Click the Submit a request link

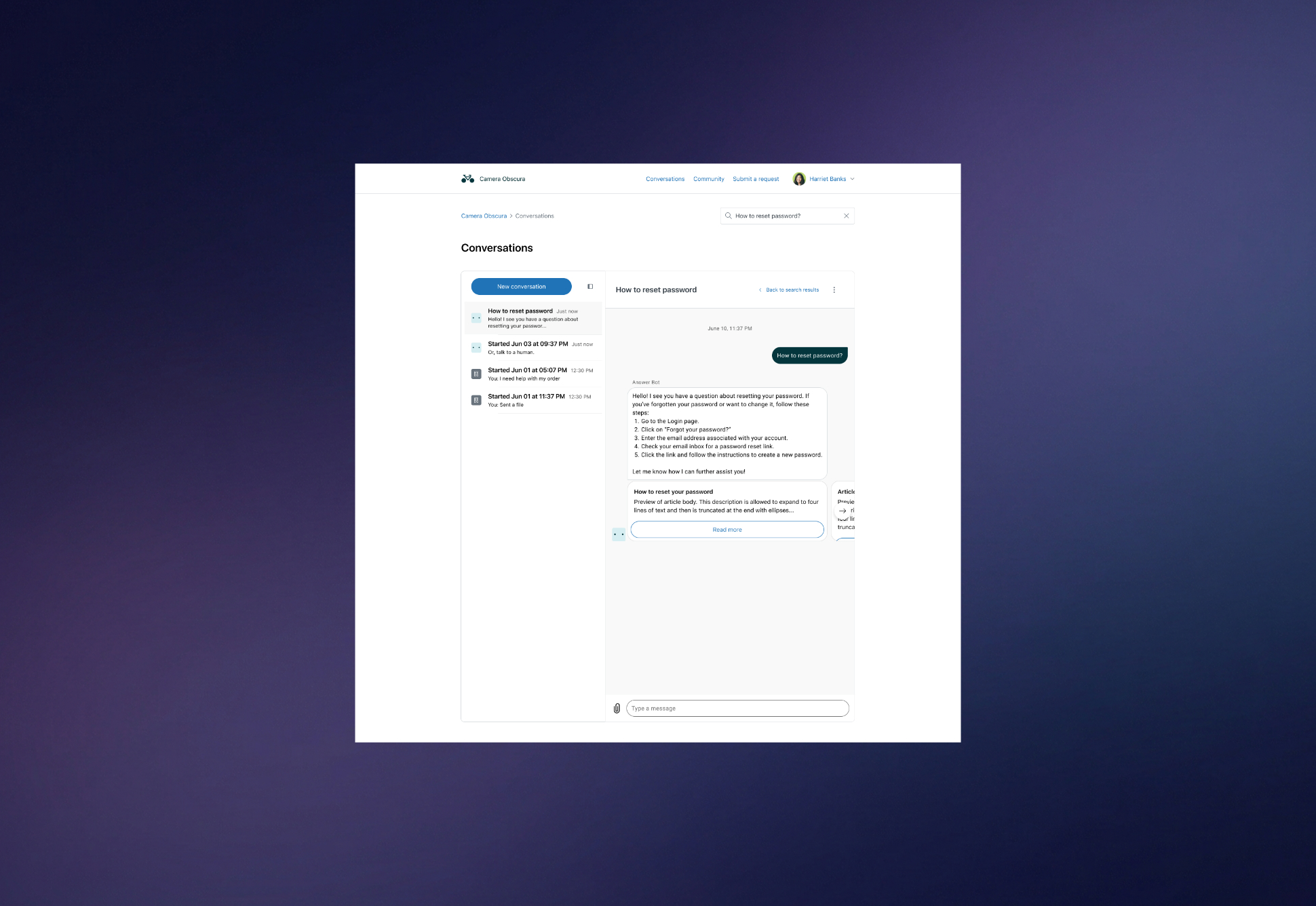tap(756, 179)
